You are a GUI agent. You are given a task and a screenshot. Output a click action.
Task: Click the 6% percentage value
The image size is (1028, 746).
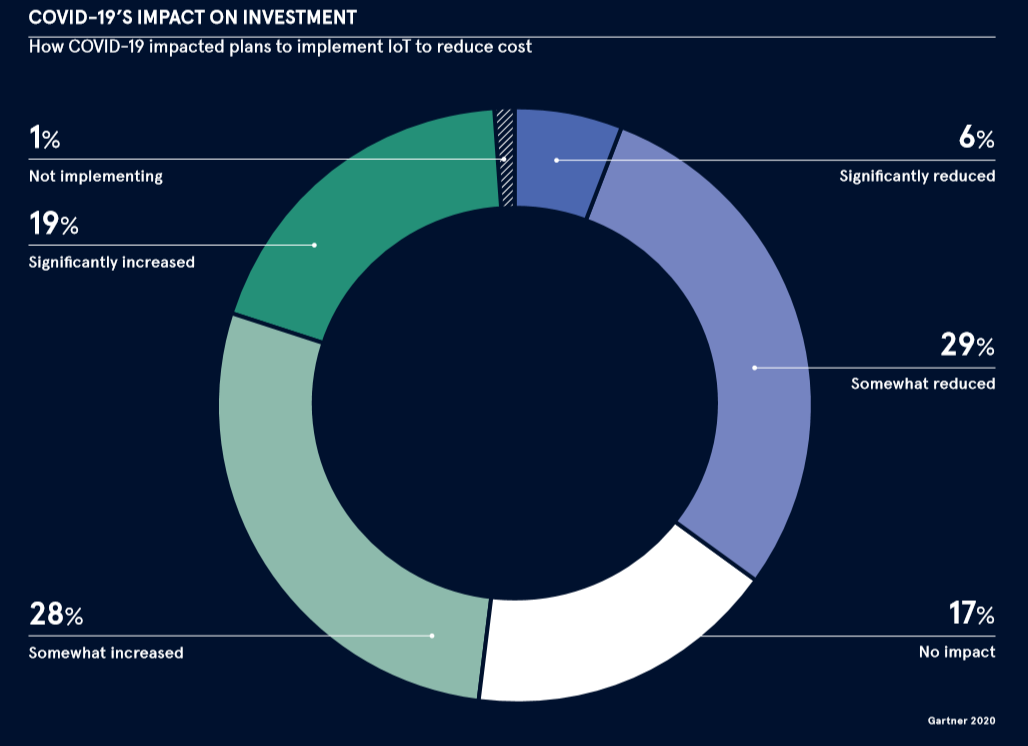(x=976, y=138)
